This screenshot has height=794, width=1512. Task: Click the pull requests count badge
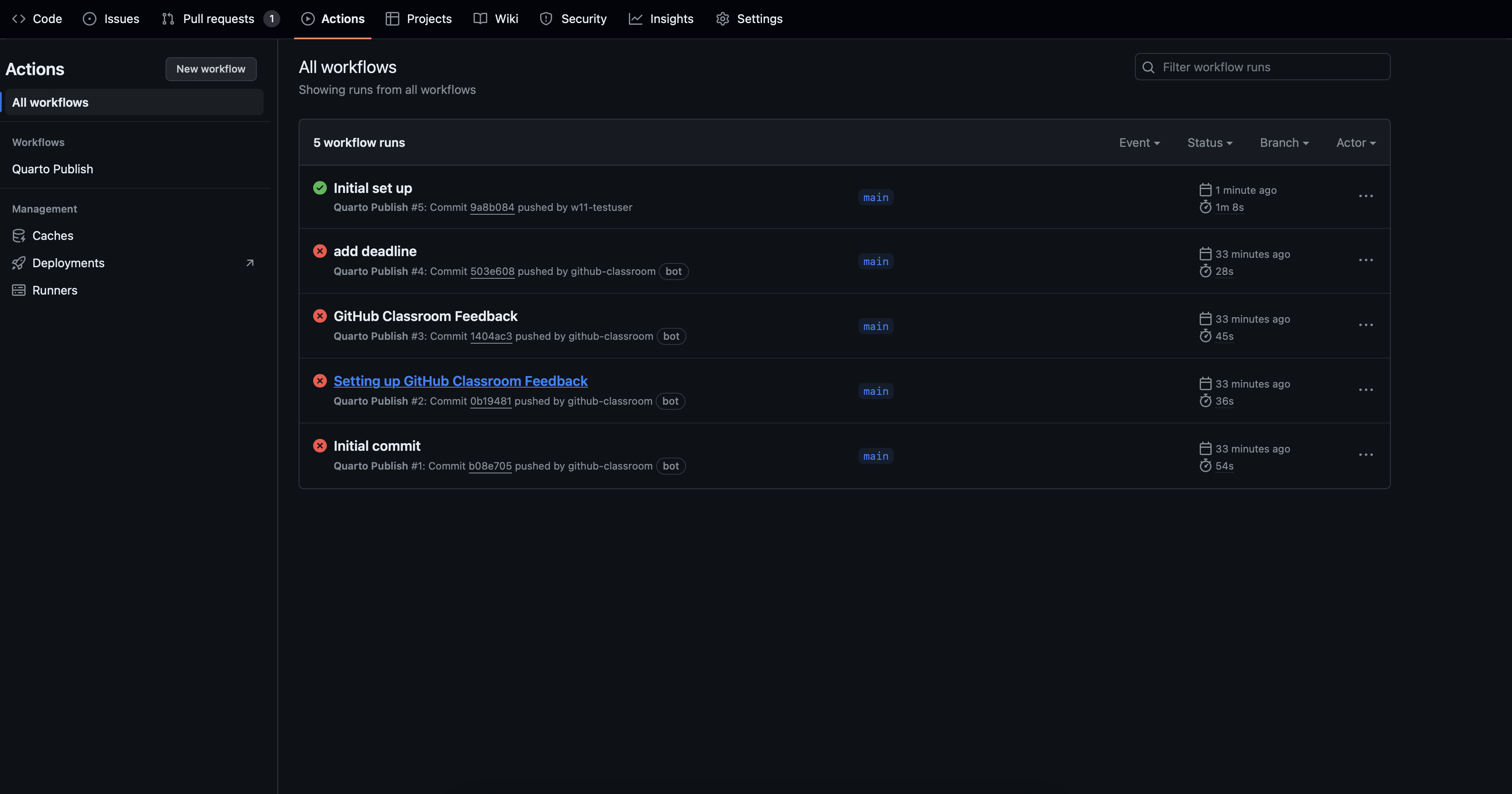pyautogui.click(x=271, y=19)
